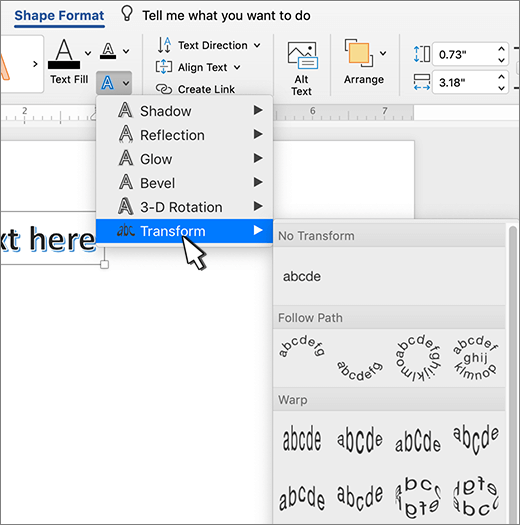Click the Text Direction icon
Viewport: 520px width, 525px height.
tap(164, 45)
